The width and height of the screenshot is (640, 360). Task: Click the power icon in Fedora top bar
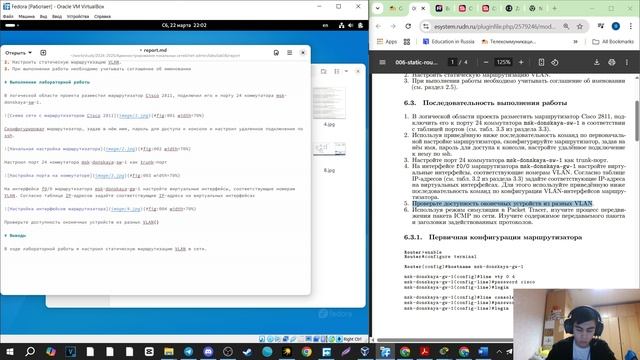[x=360, y=25]
